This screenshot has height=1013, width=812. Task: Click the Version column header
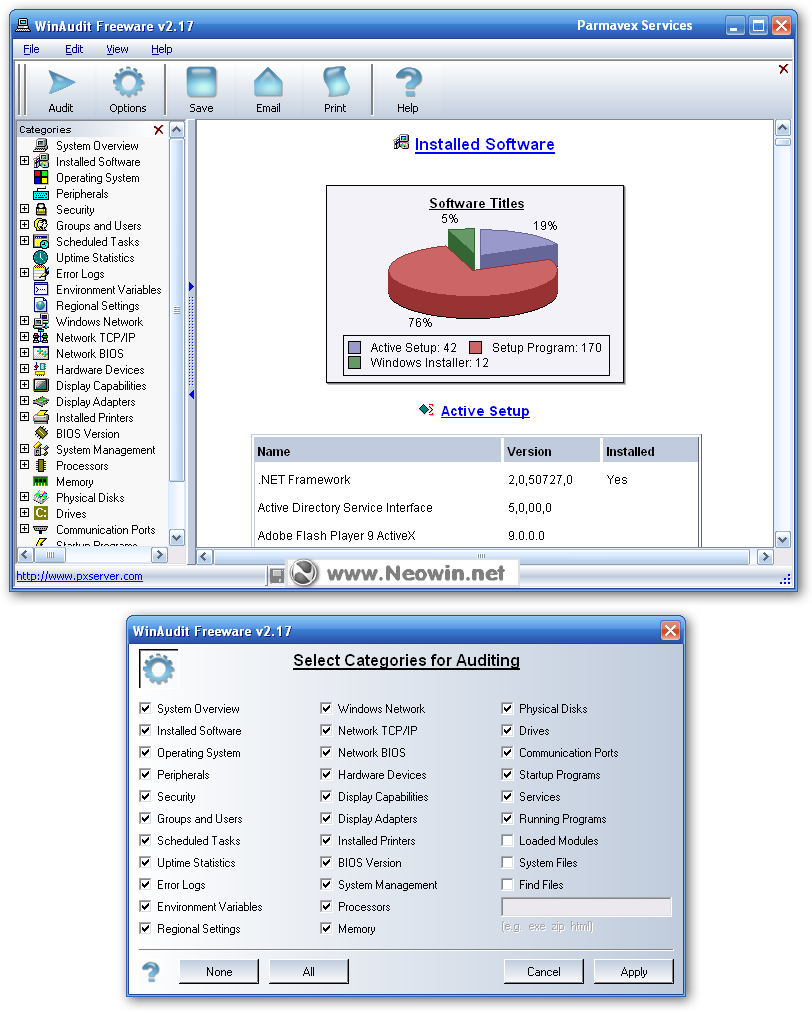[552, 451]
